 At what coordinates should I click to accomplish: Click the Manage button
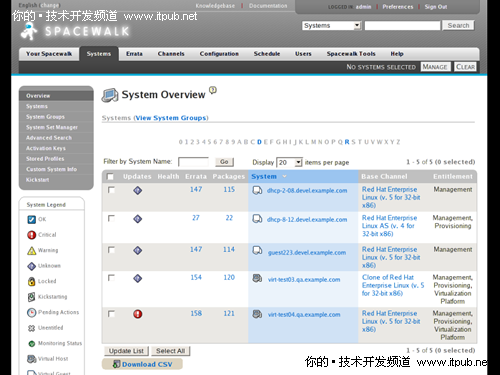tap(435, 67)
